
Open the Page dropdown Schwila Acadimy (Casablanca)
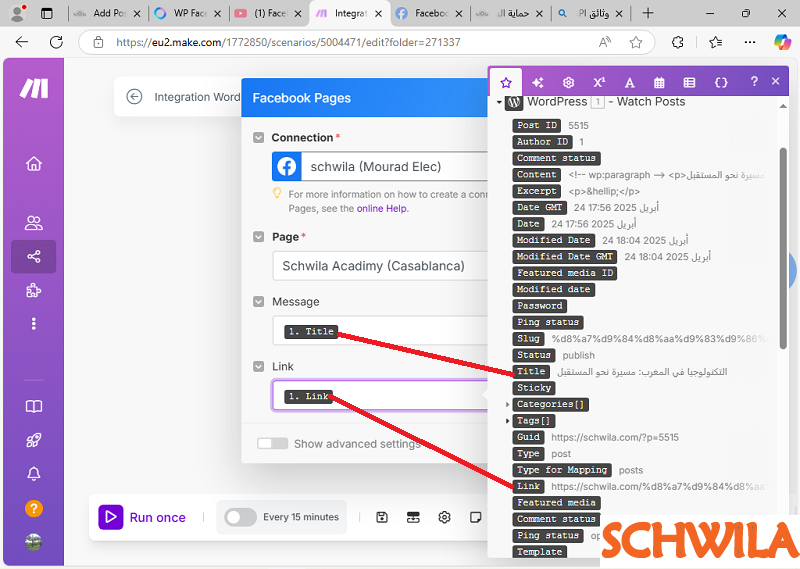coord(380,266)
